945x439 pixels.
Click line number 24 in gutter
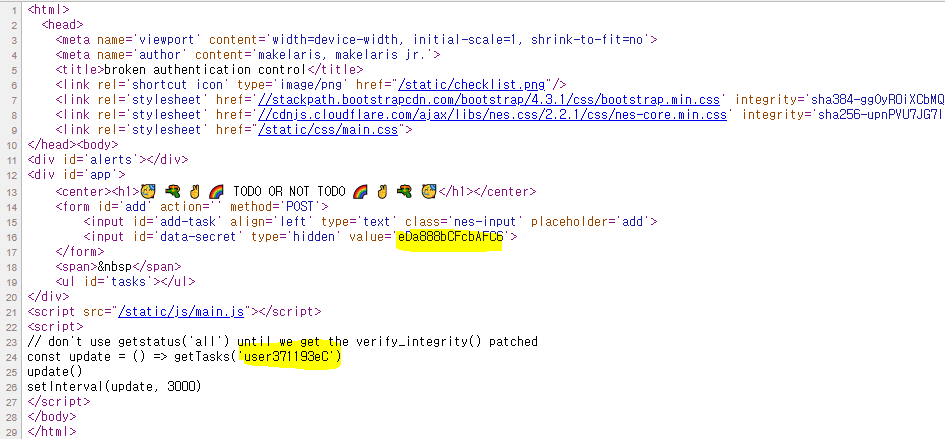pyautogui.click(x=11, y=357)
